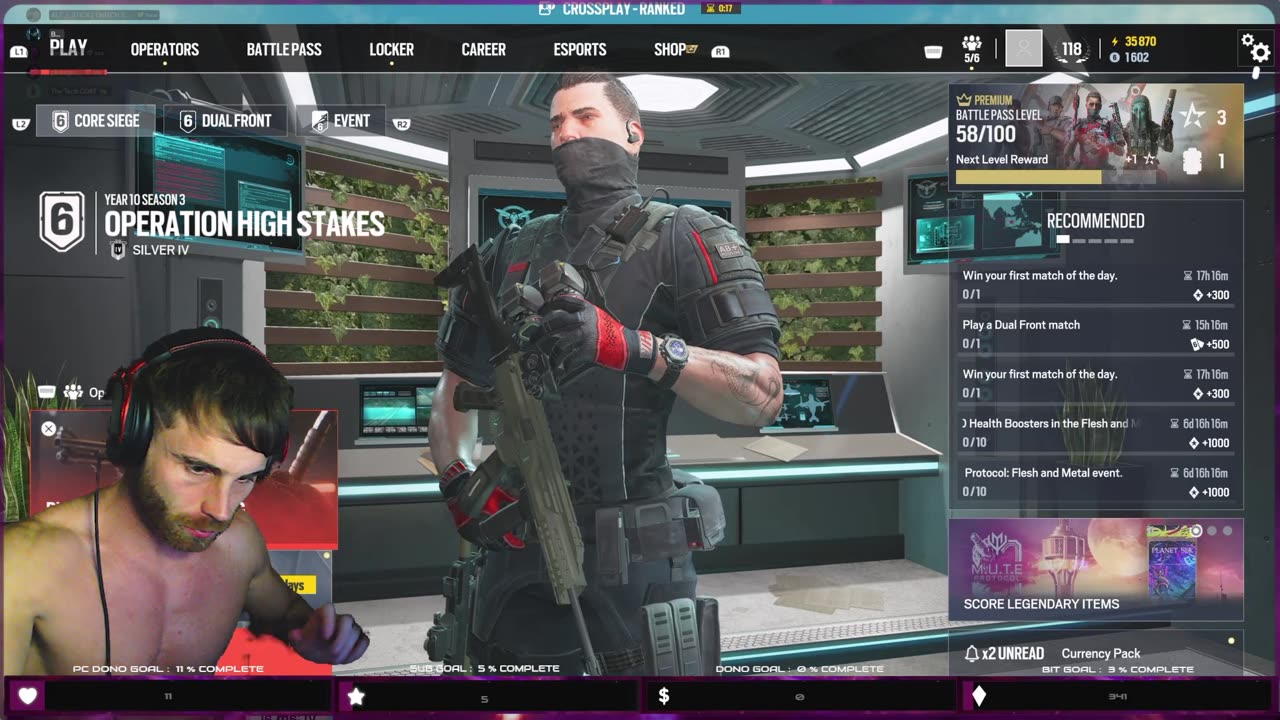1280x720 pixels.
Task: Click the Silver IV rank badge icon
Action: pos(118,250)
